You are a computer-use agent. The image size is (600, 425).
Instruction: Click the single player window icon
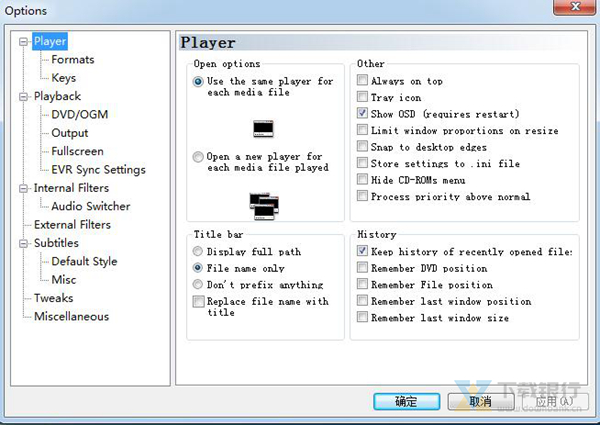coord(263,129)
